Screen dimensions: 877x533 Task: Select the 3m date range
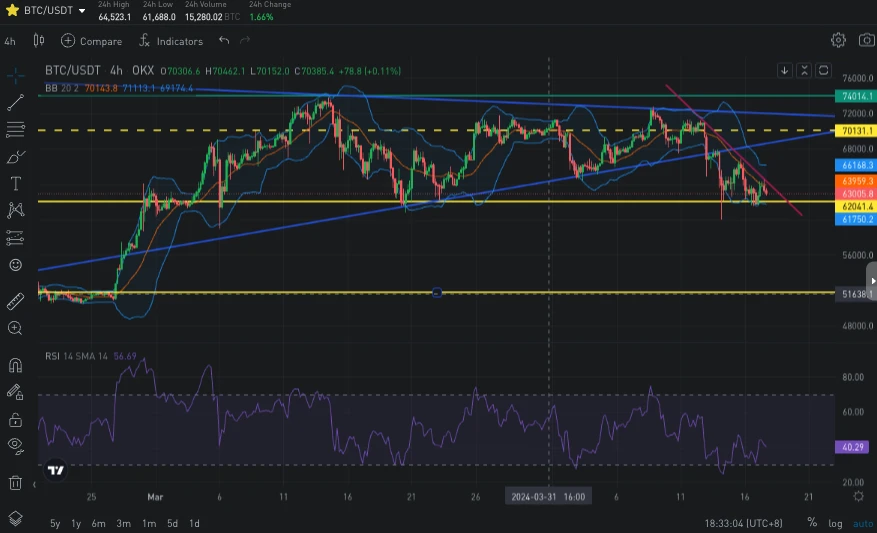[x=124, y=523]
